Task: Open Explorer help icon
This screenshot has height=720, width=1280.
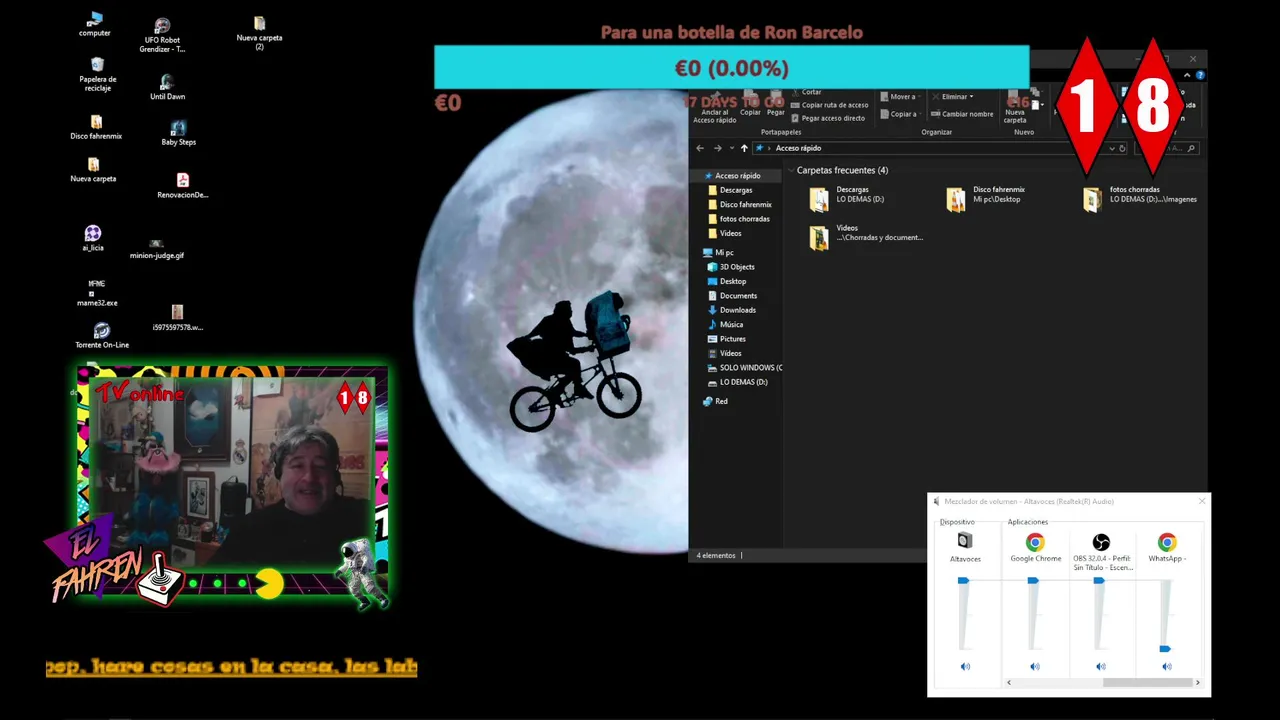Action: pos(1200,75)
